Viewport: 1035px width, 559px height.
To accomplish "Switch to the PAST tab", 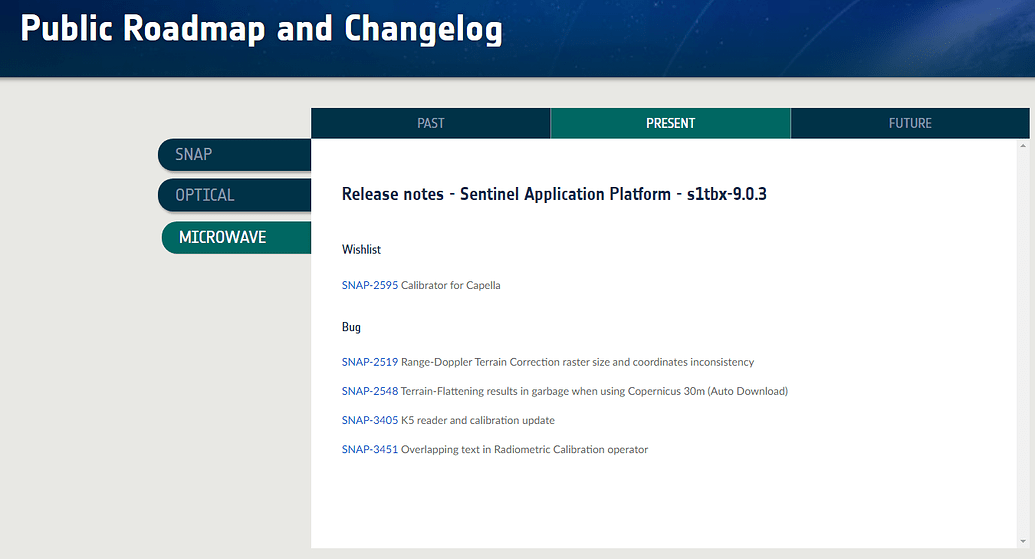I will [430, 123].
